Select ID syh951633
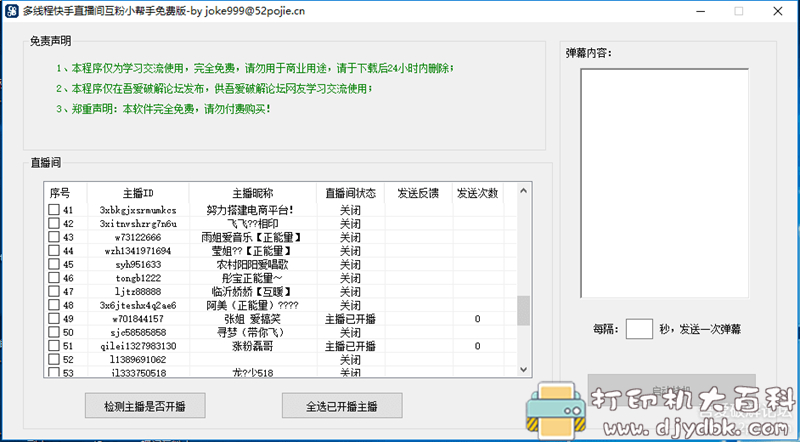The width and height of the screenshot is (800, 442). click(x=138, y=264)
